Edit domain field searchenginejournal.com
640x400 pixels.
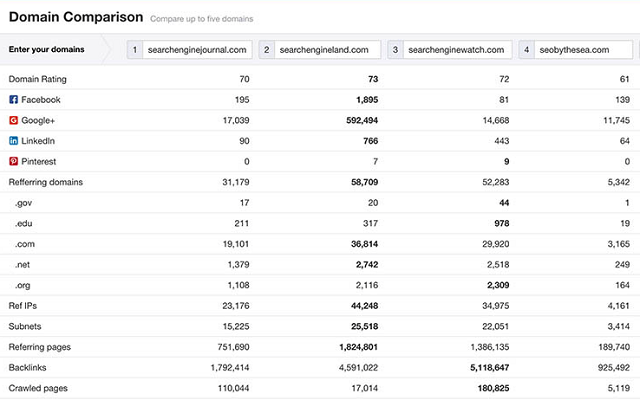197,50
